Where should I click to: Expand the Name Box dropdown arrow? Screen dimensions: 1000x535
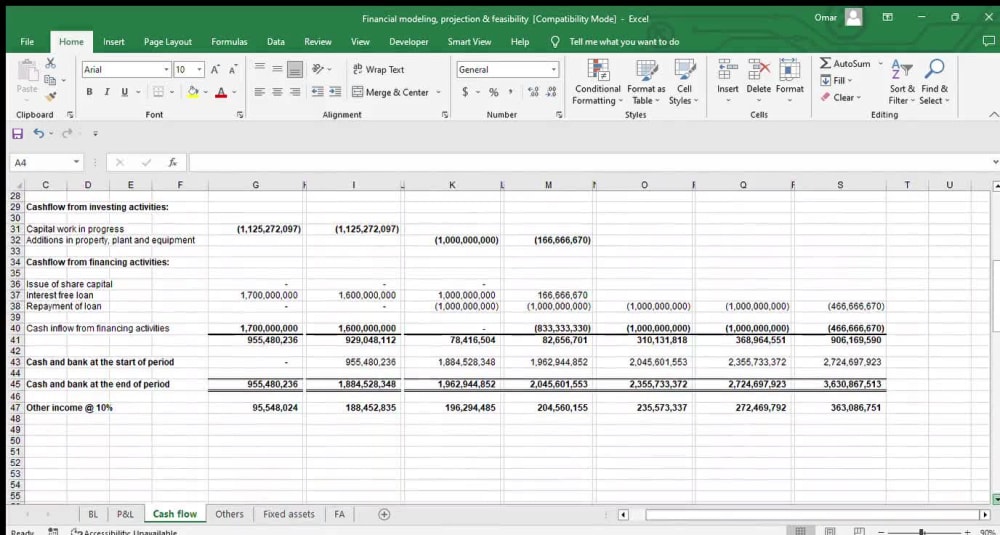click(x=77, y=163)
